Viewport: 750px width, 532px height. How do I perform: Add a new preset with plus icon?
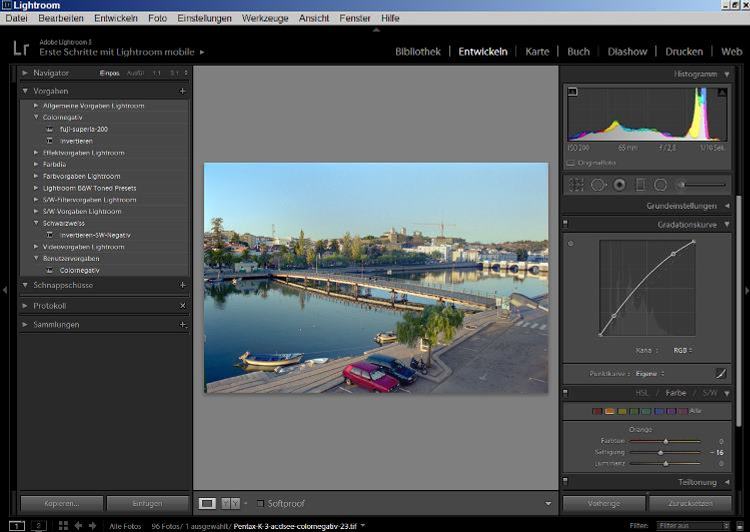coord(182,91)
